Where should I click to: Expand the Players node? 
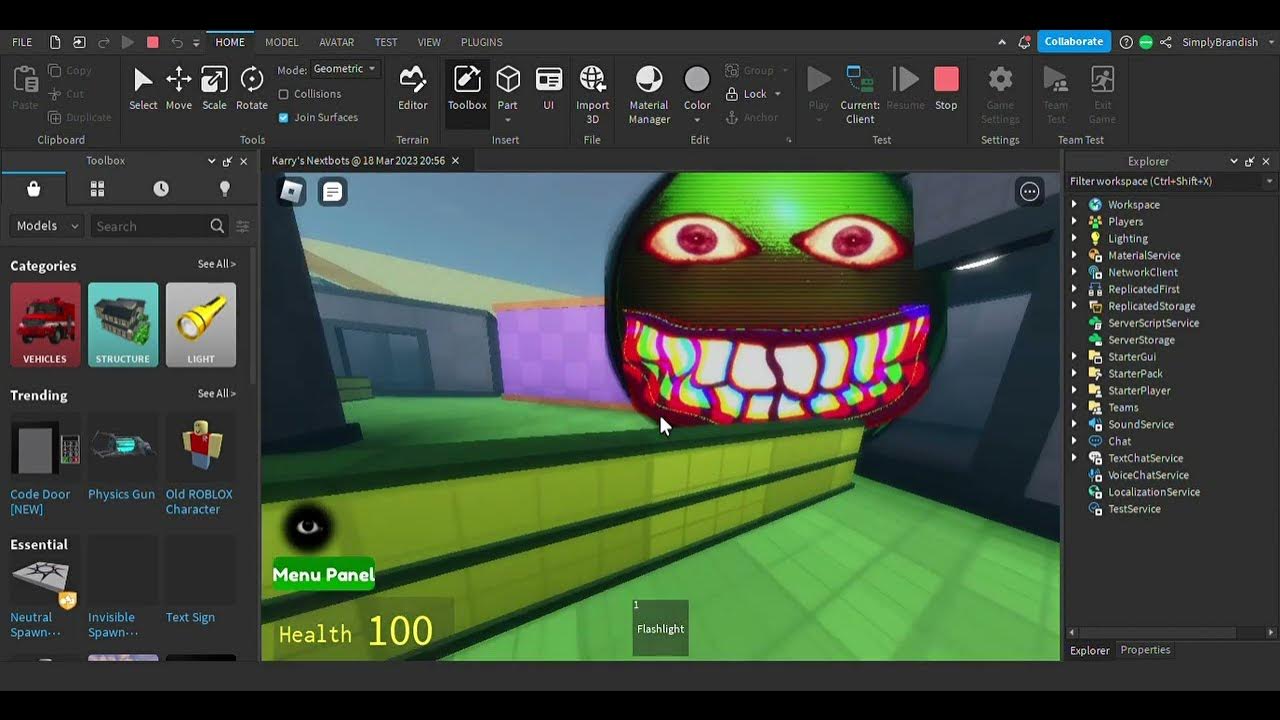point(1075,221)
